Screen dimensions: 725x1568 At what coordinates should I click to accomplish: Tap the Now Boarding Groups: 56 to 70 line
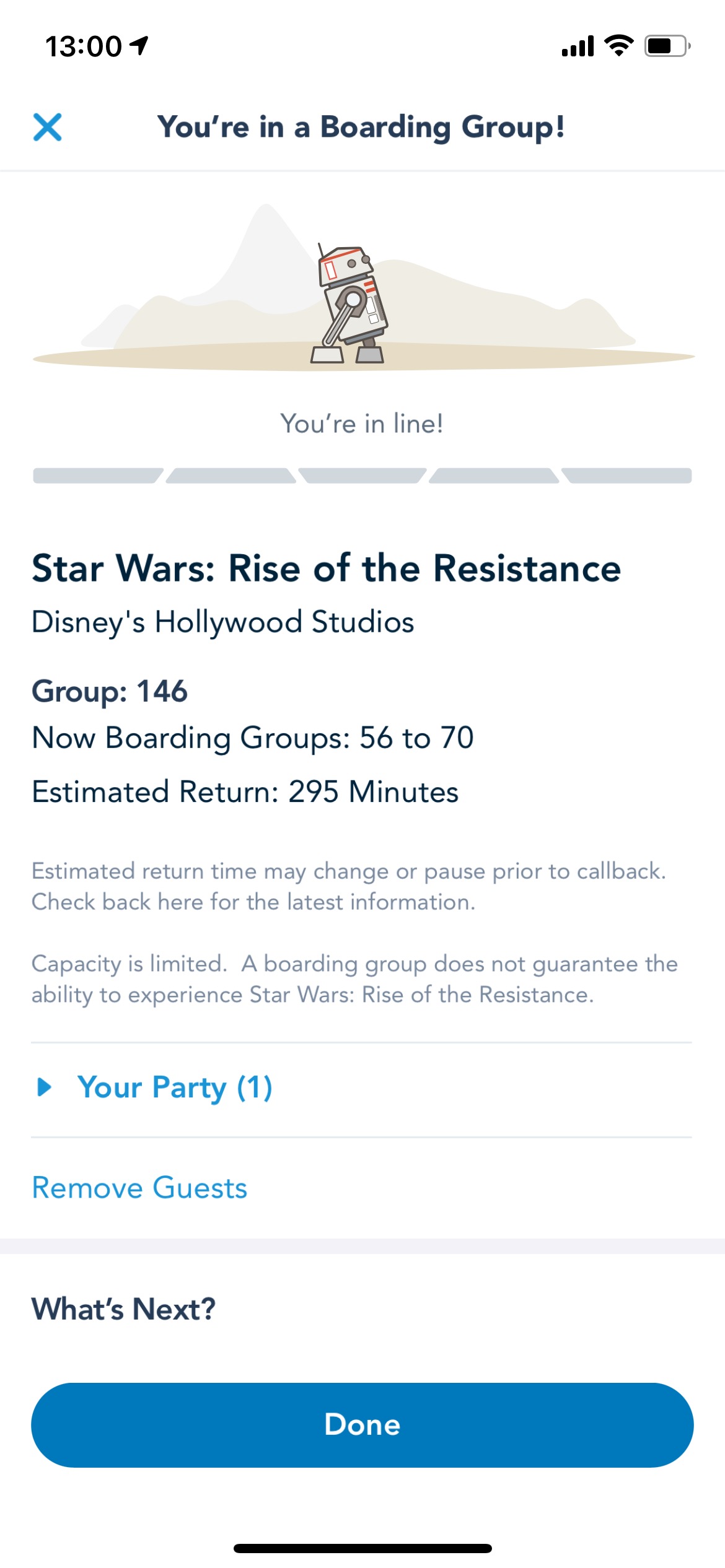click(x=253, y=738)
